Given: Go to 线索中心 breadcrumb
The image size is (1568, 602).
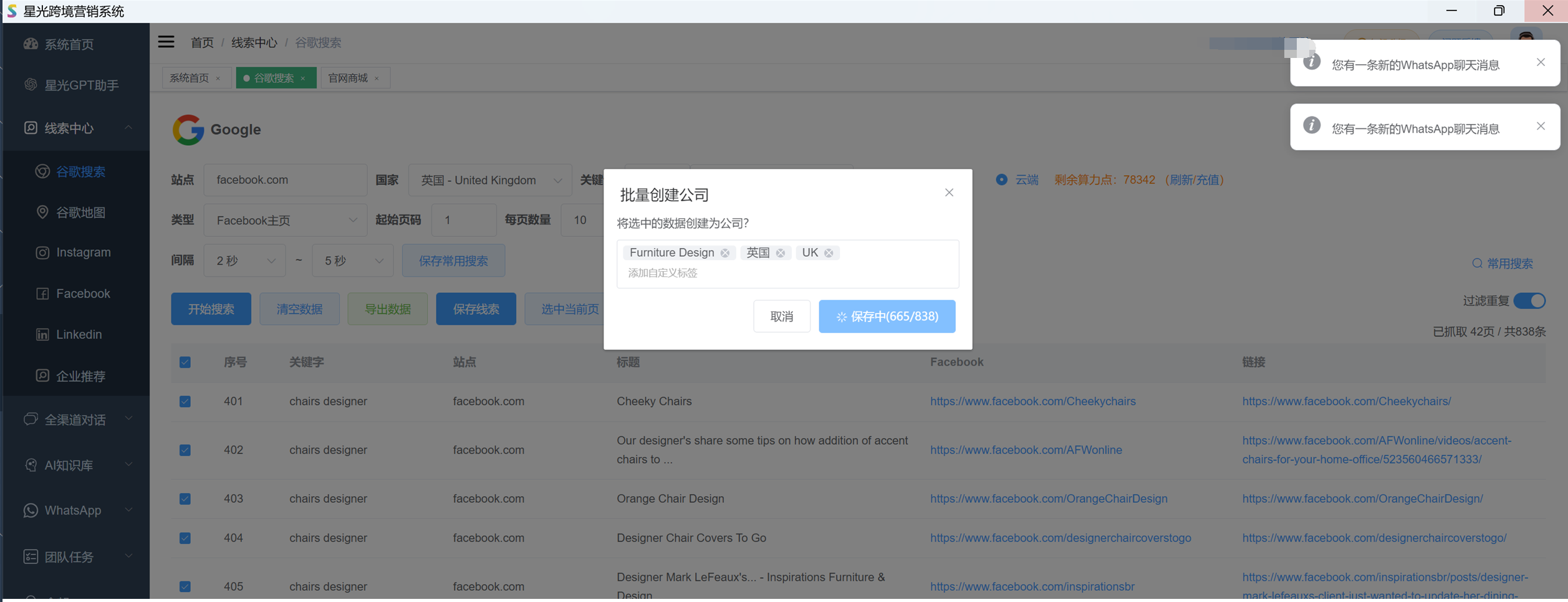Looking at the screenshot, I should 254,42.
